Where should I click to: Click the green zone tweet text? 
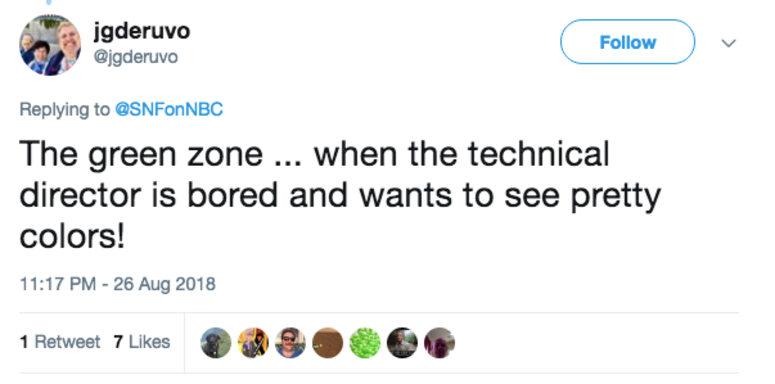tap(340, 195)
